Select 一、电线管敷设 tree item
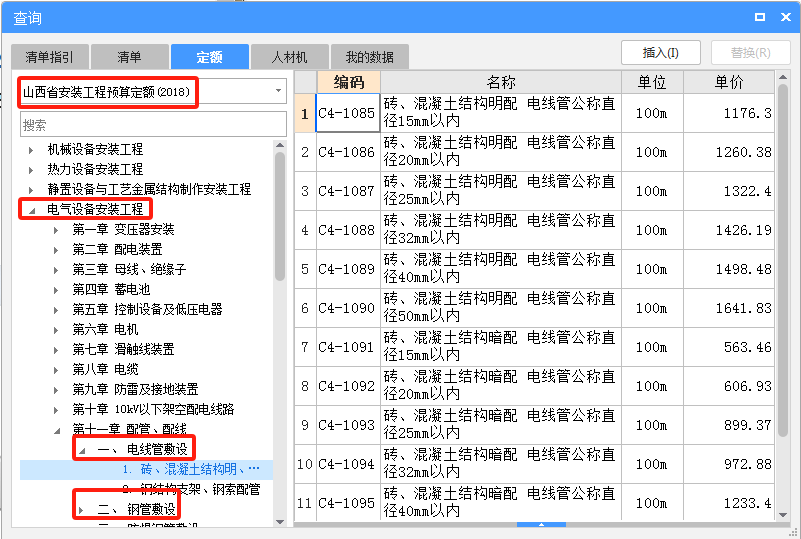 143,449
